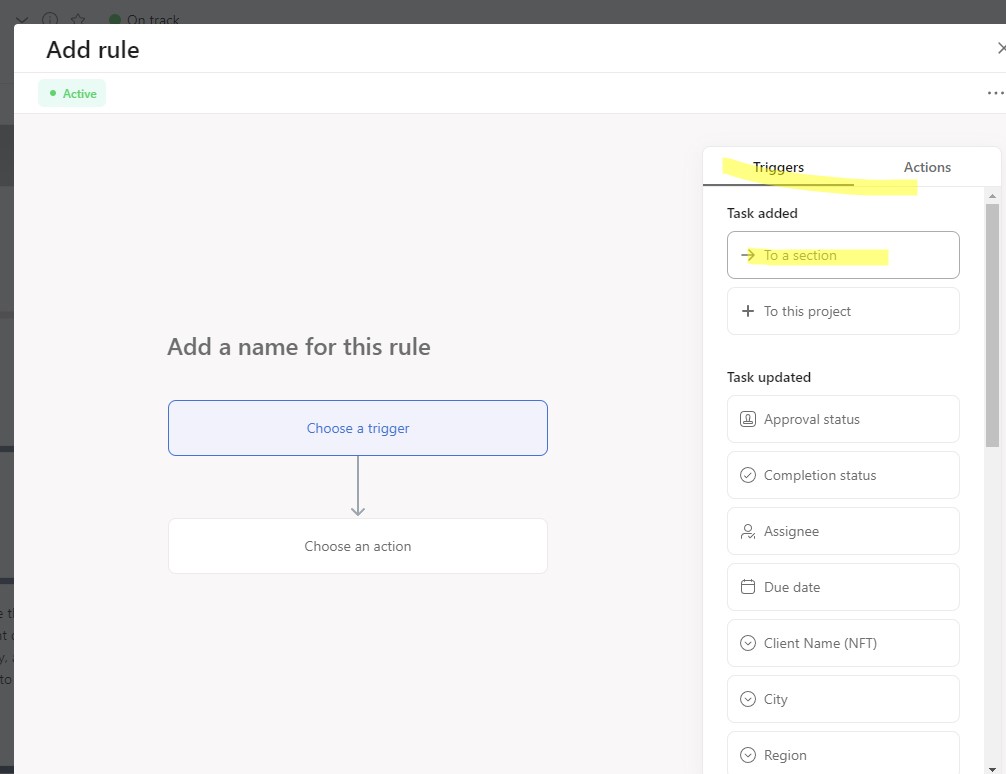Click the plus icon beside To this project

747,311
